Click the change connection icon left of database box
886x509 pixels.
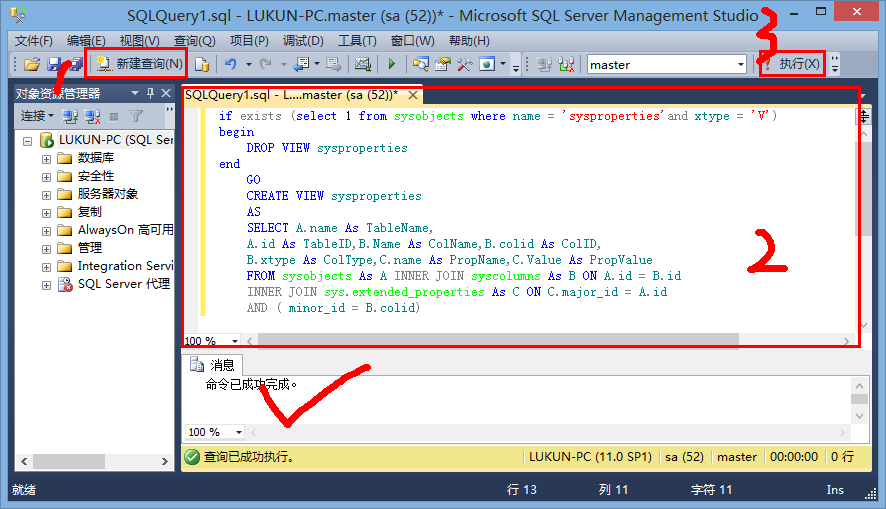(x=544, y=64)
